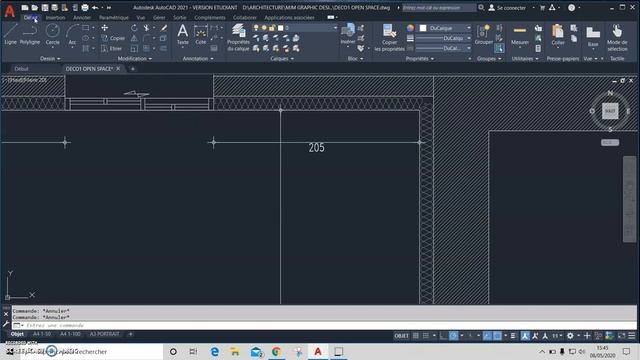Click the Etirer stretch tool
Screen dimensions: 640x360
click(x=111, y=48)
